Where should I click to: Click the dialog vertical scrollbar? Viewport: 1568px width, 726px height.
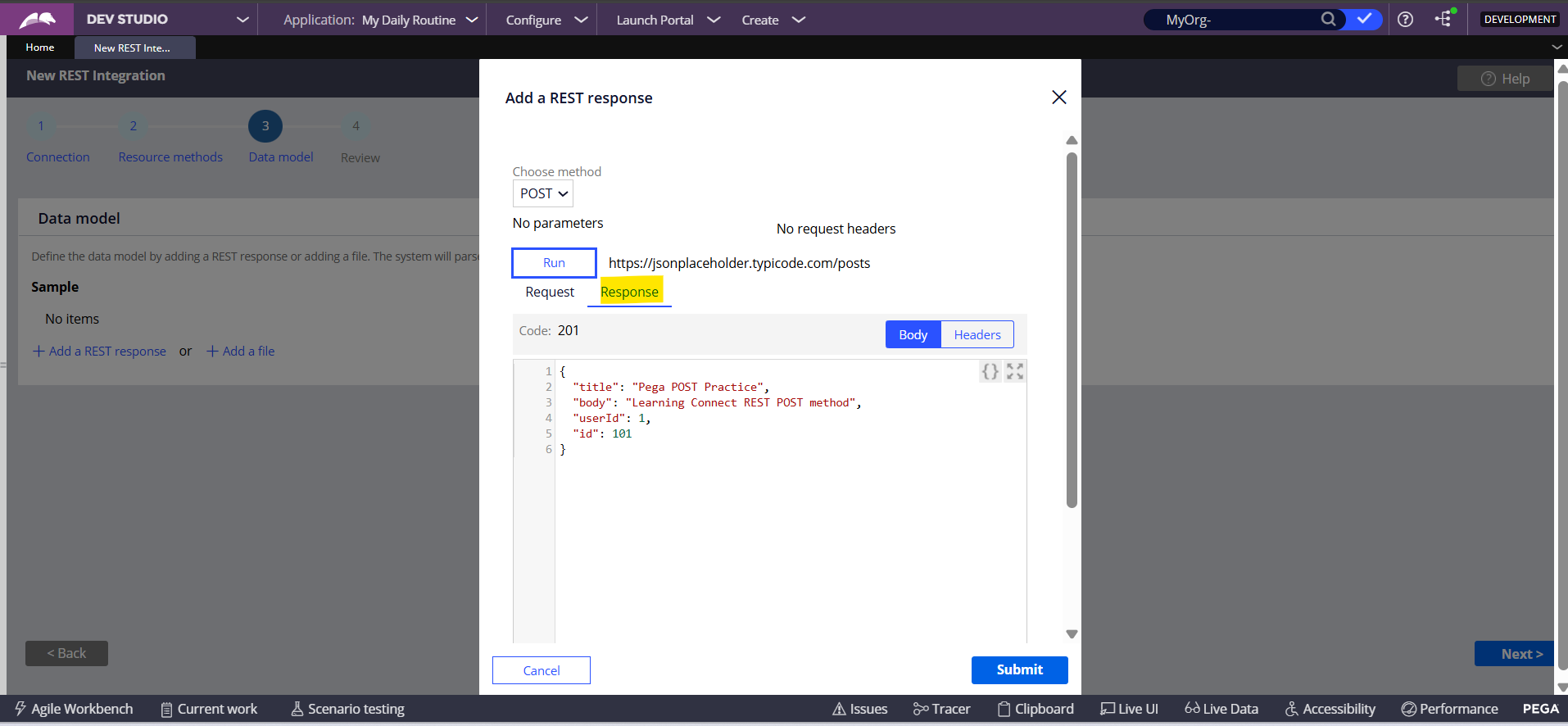1072,328
